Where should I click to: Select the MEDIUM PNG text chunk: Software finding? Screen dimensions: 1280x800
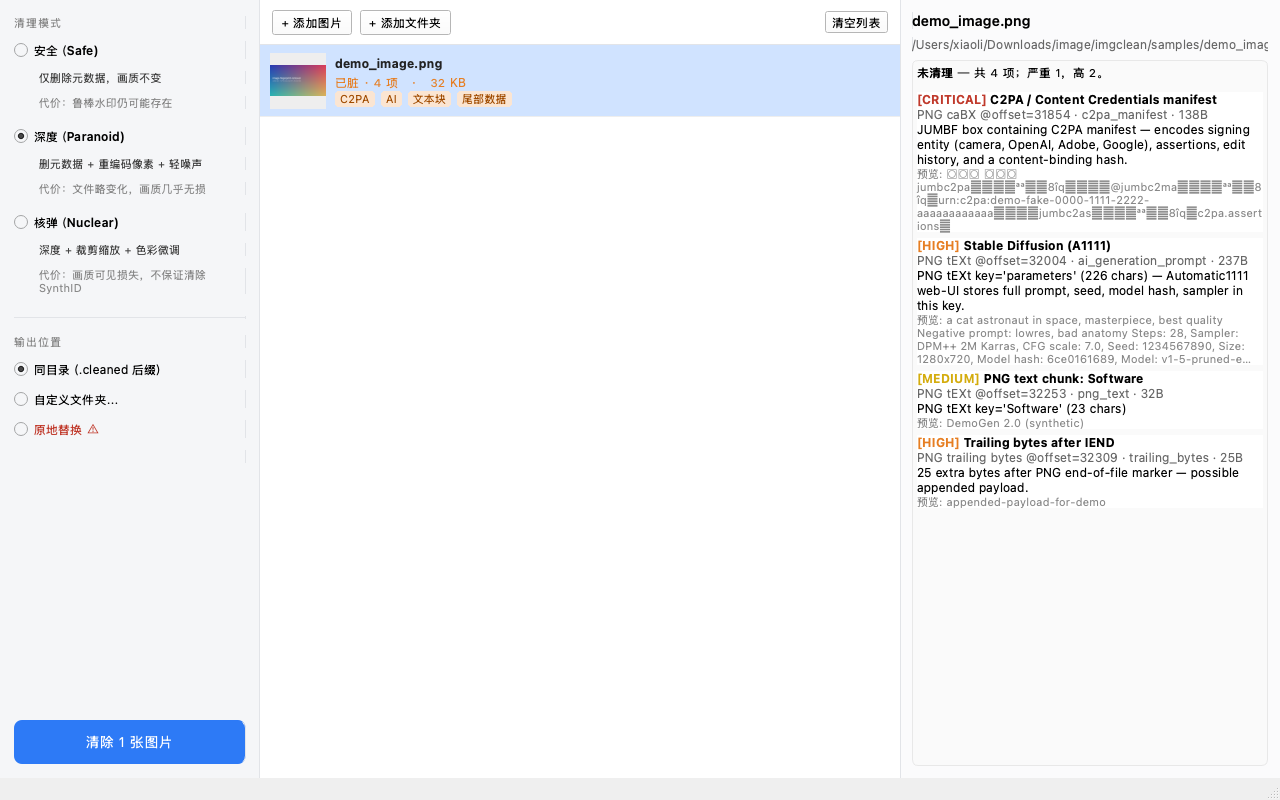tap(1089, 401)
